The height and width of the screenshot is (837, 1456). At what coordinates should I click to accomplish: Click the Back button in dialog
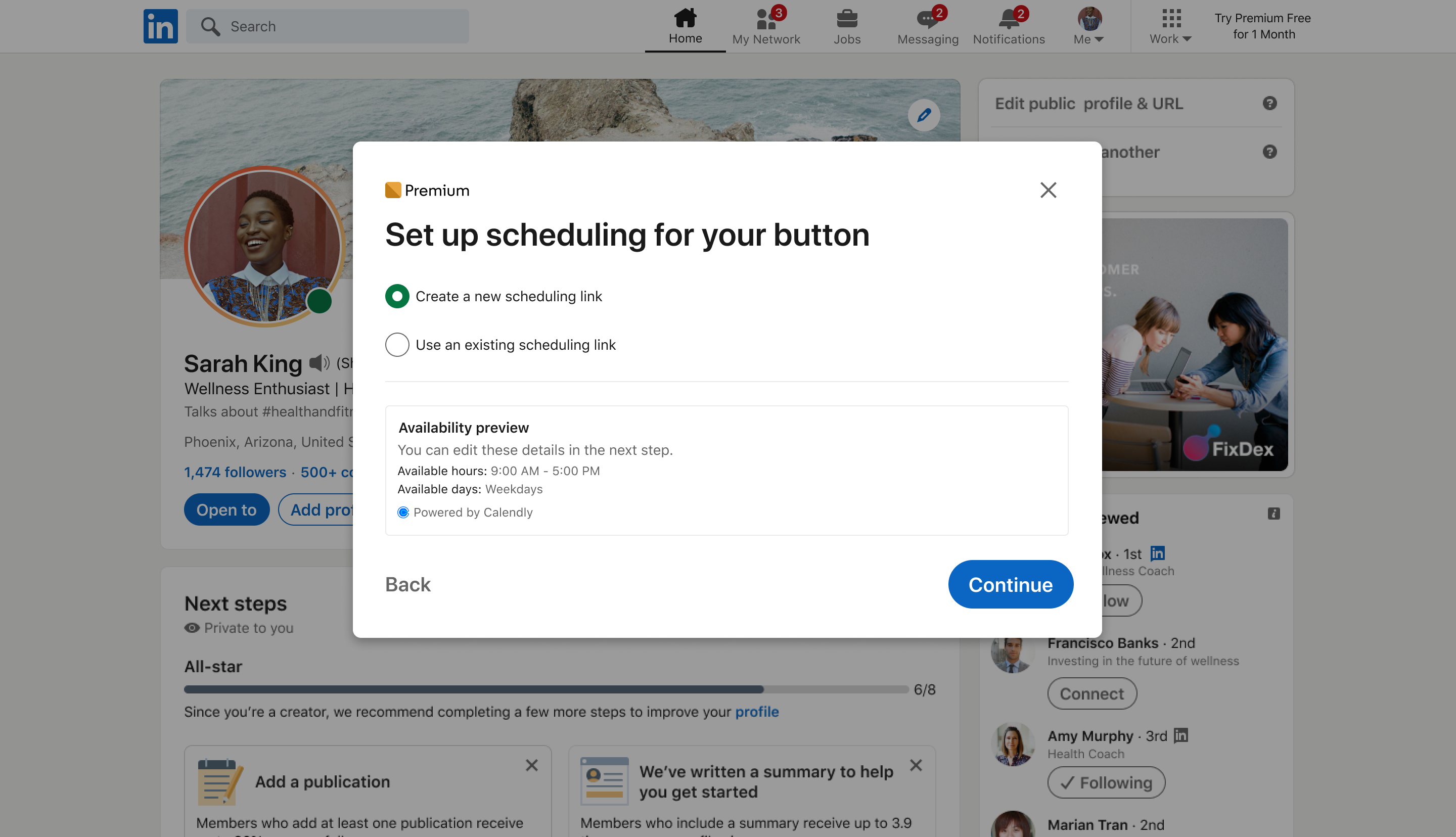[407, 585]
